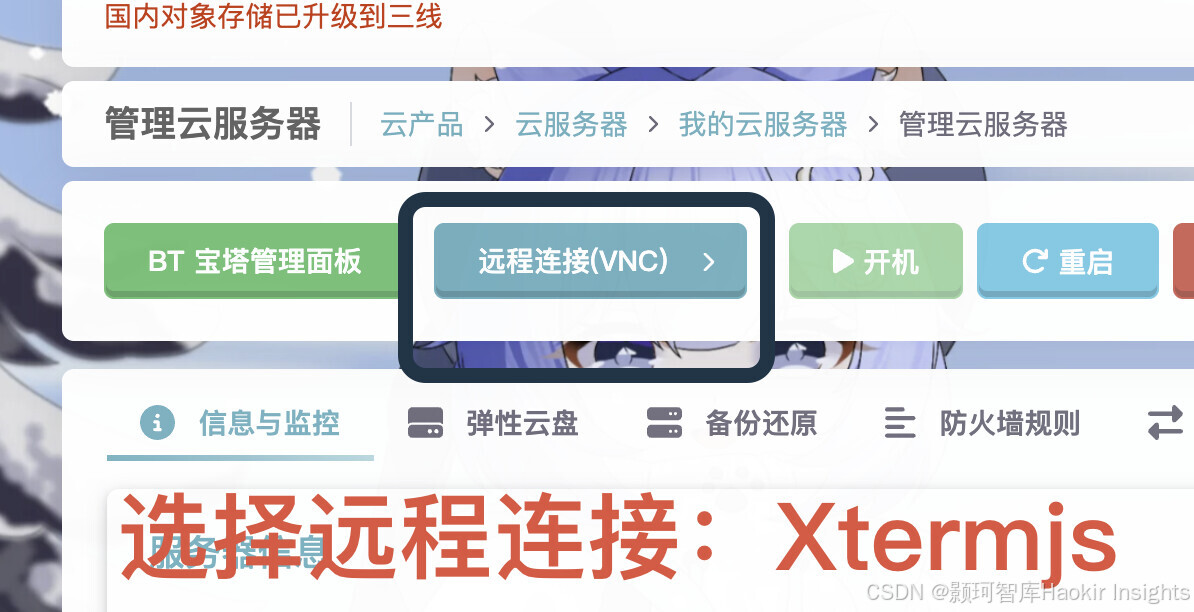This screenshot has height=612, width=1194.
Task: Click the list icon beside 防火墙规则
Action: click(x=899, y=422)
